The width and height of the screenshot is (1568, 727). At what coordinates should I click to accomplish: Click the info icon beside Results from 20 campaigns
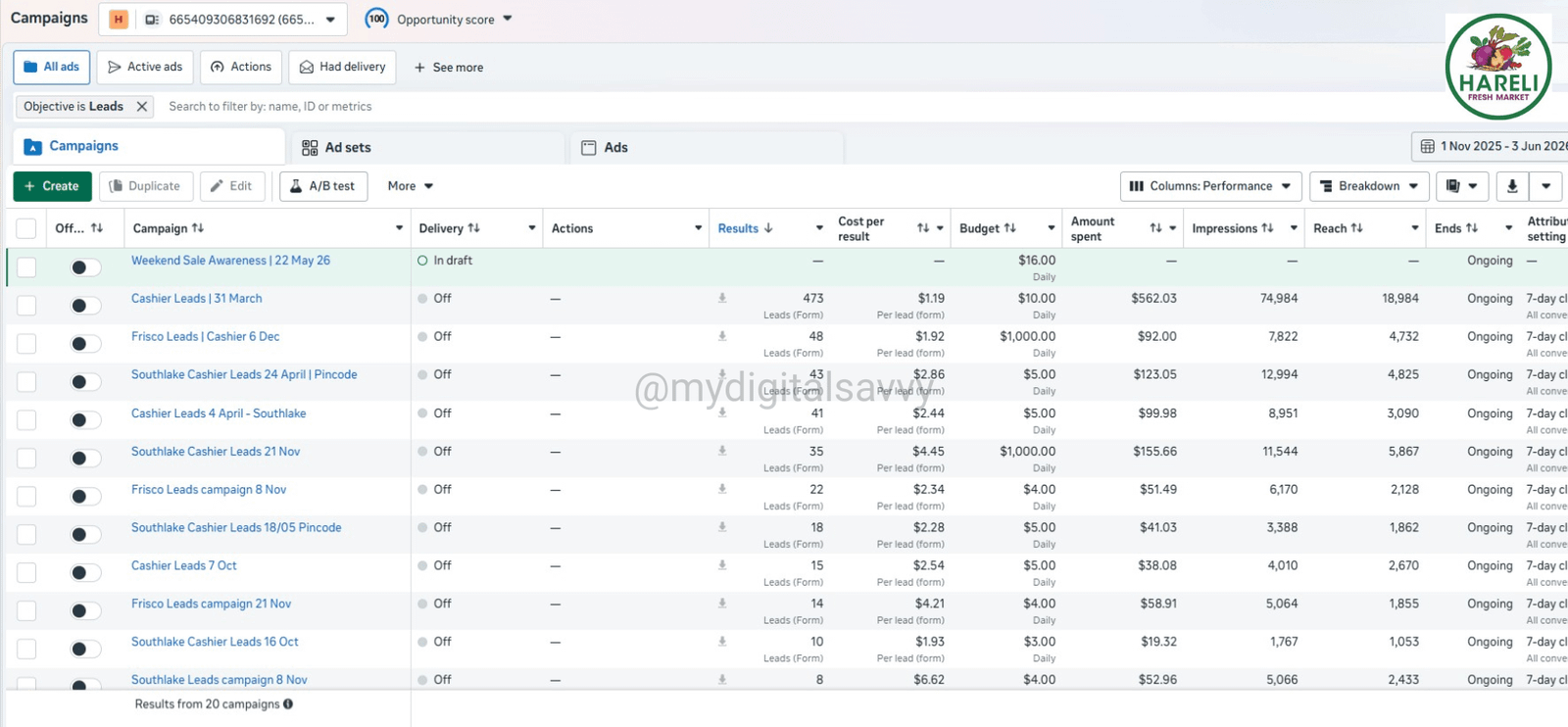coord(288,703)
